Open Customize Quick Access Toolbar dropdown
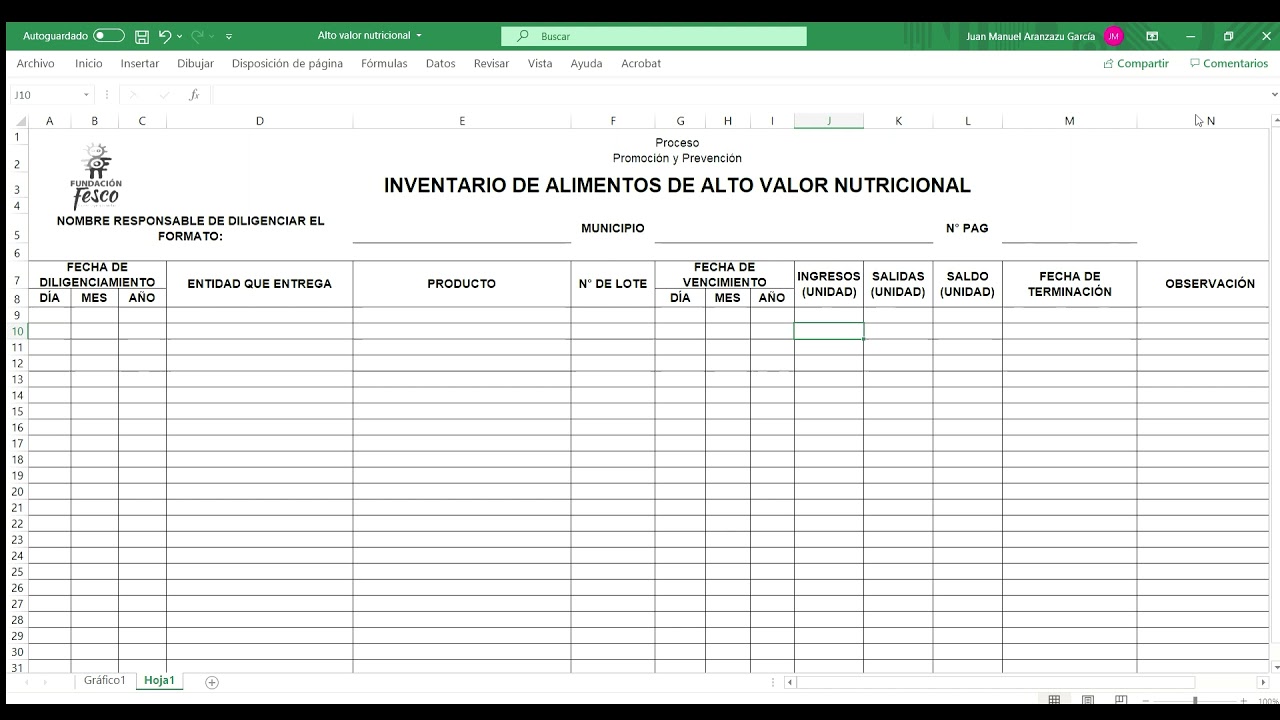Image resolution: width=1280 pixels, height=720 pixels. pos(229,36)
